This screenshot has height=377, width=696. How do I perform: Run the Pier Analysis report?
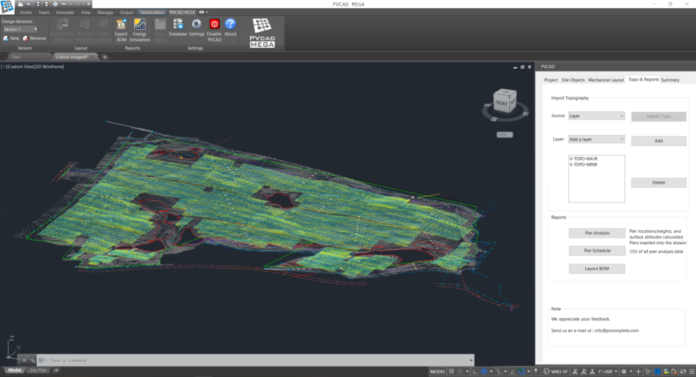[597, 233]
